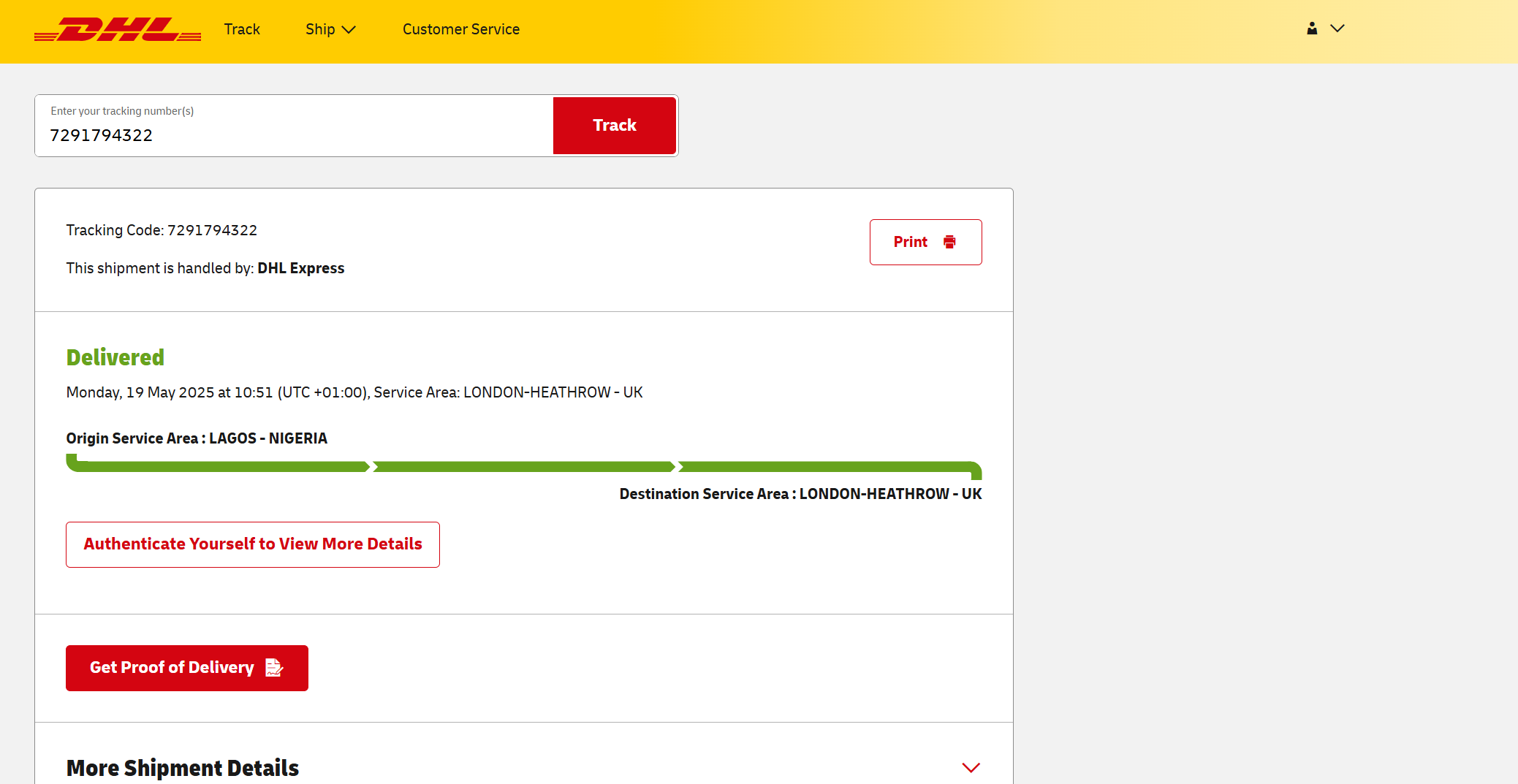
Task: Click the Monday, 19 May 2025 delivery line
Action: [x=354, y=392]
